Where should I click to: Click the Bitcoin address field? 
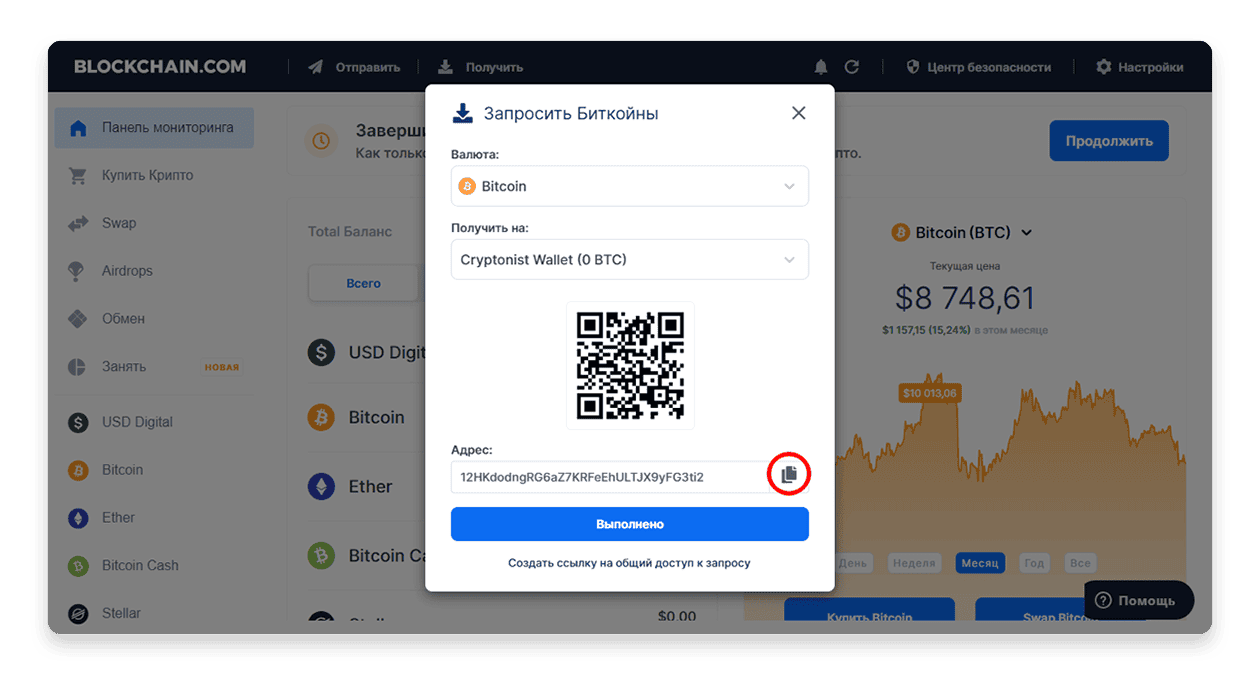(x=610, y=477)
